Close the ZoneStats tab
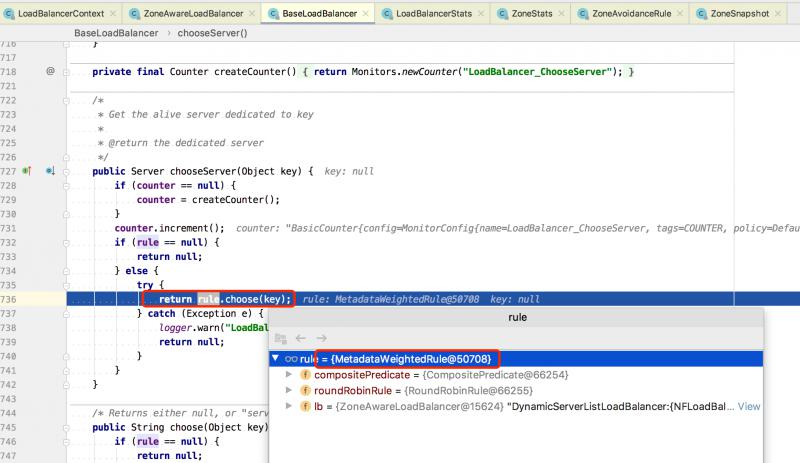This screenshot has height=463, width=800. coord(561,13)
